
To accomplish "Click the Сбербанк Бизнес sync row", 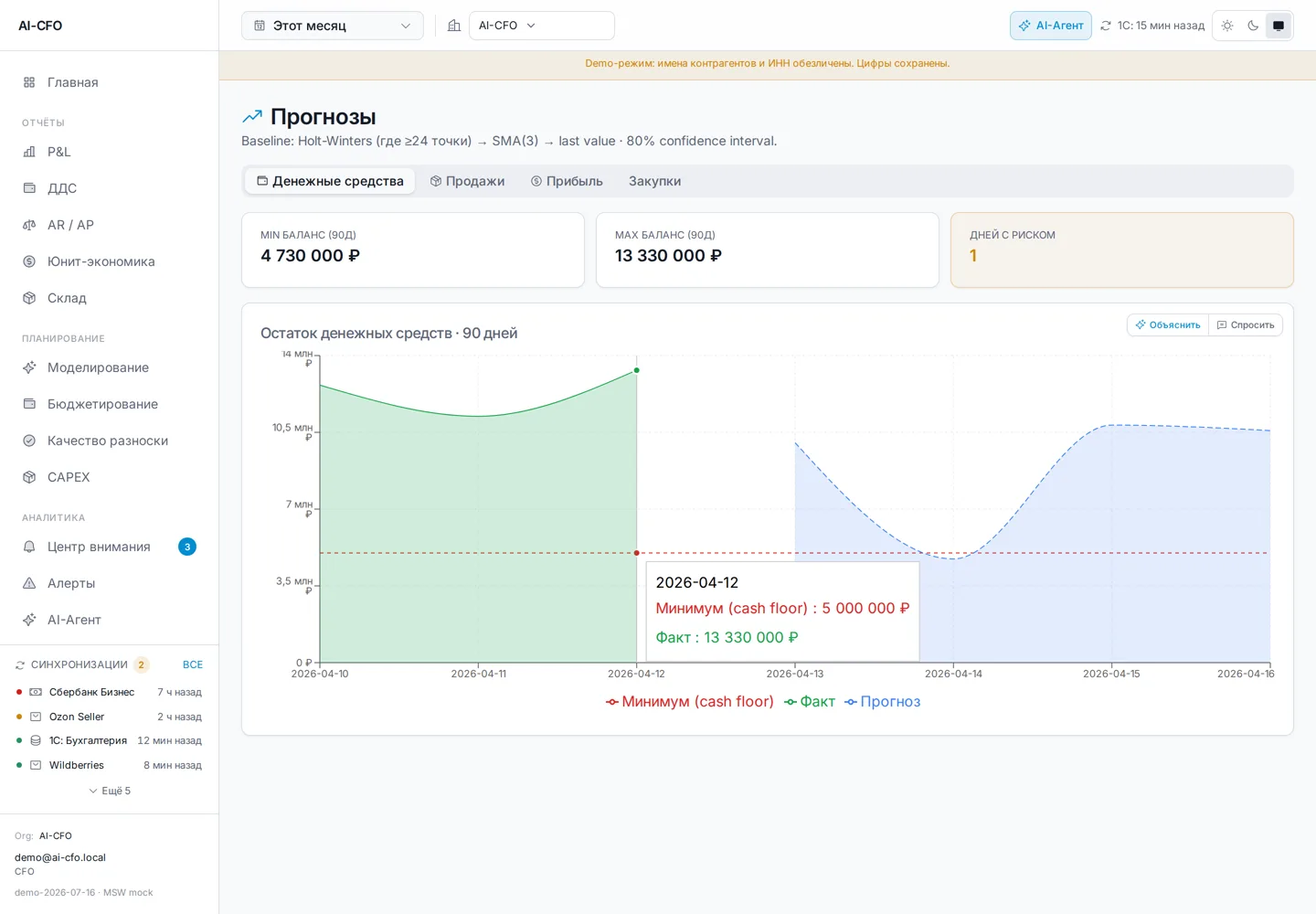I will 110,692.
